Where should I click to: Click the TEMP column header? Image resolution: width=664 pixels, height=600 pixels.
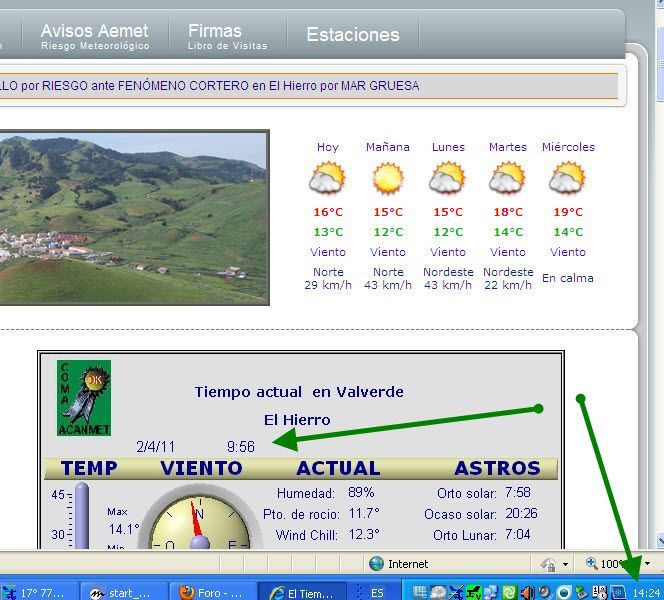pos(89,468)
